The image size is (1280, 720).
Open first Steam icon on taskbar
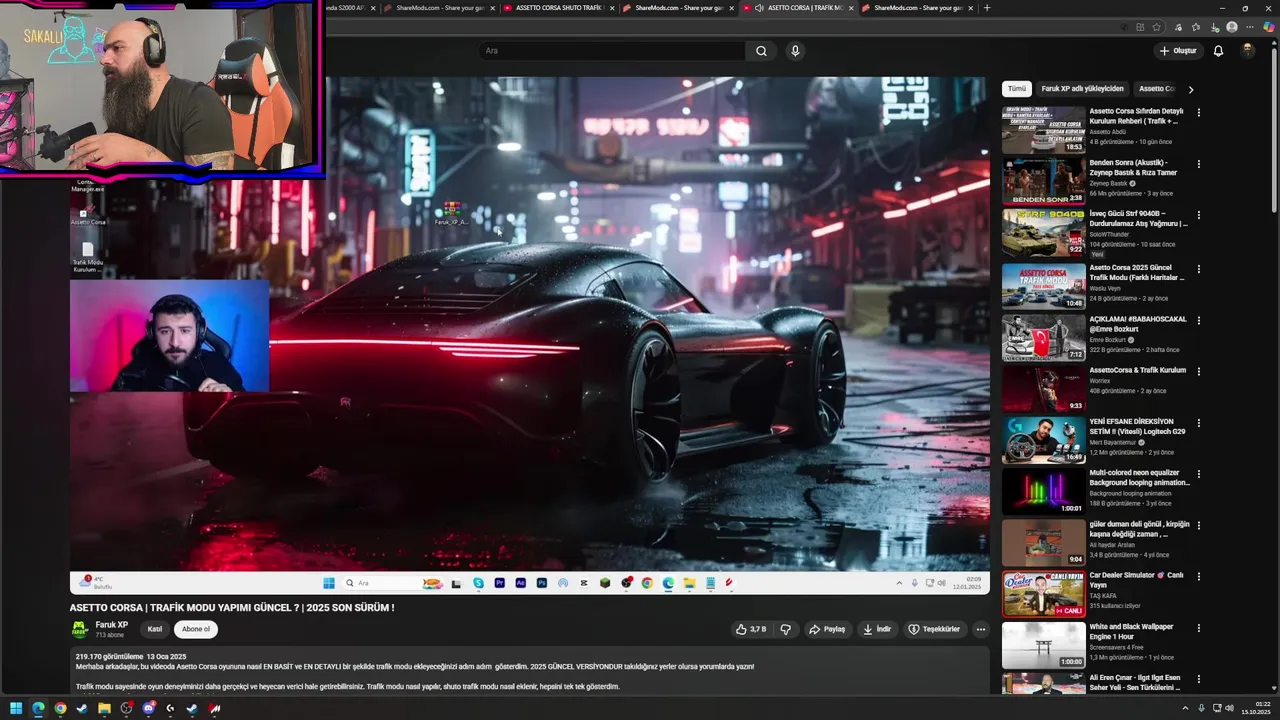click(82, 708)
